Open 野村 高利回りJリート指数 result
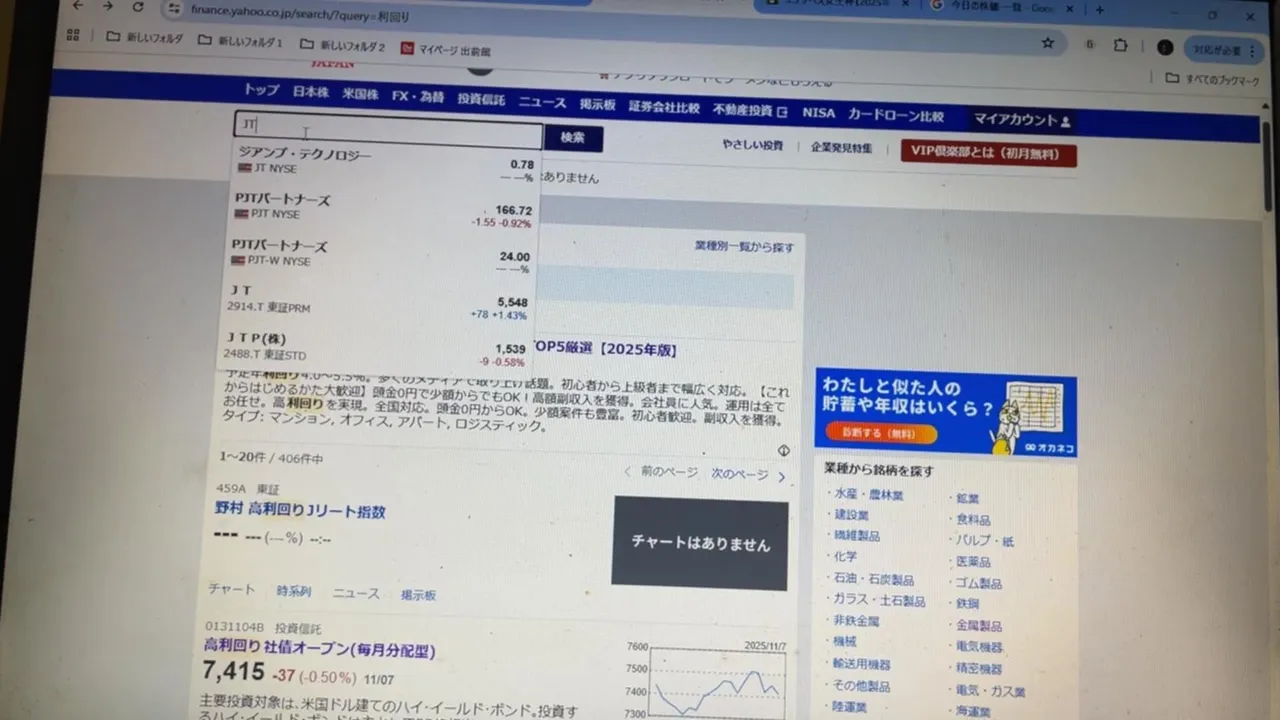The width and height of the screenshot is (1280, 720). [x=300, y=510]
